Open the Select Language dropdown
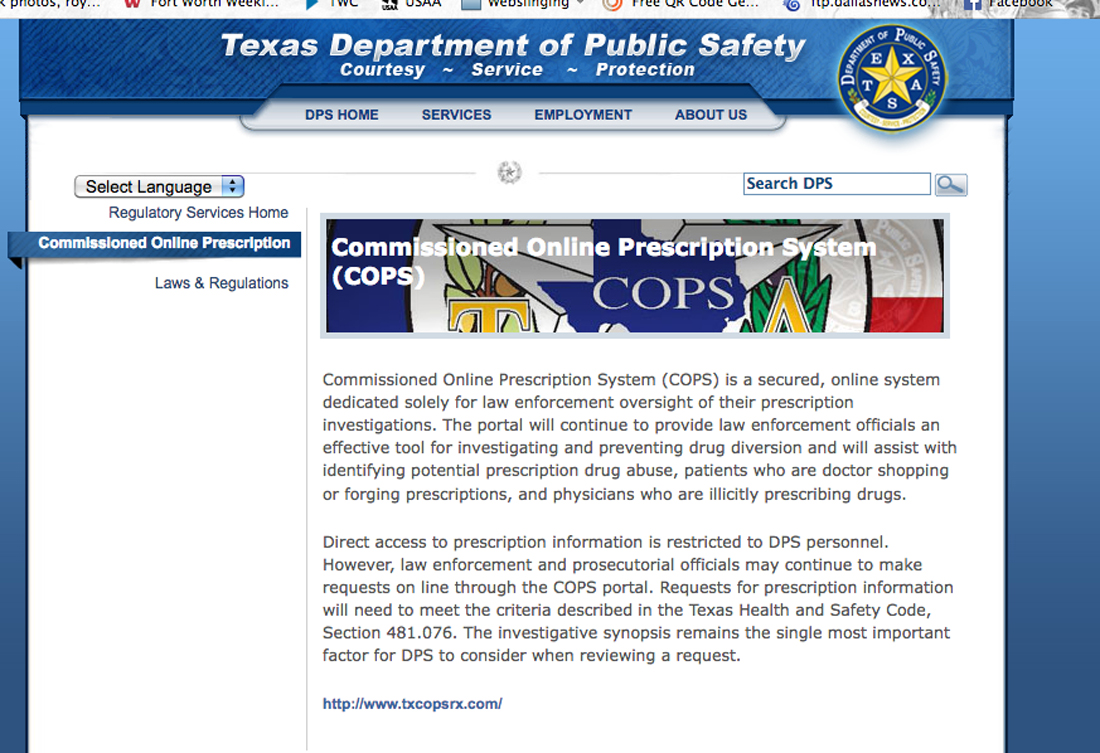 pos(159,186)
